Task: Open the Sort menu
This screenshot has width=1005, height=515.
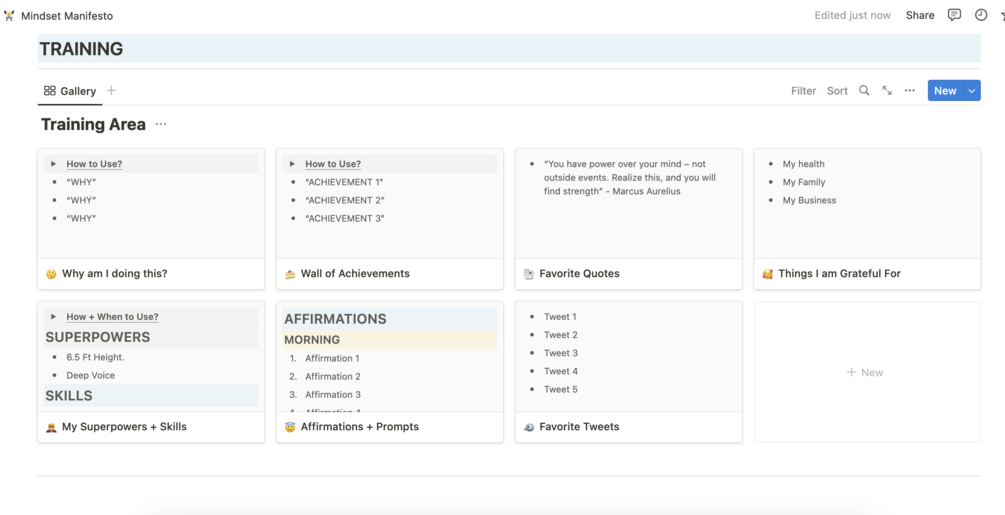Action: (x=837, y=90)
